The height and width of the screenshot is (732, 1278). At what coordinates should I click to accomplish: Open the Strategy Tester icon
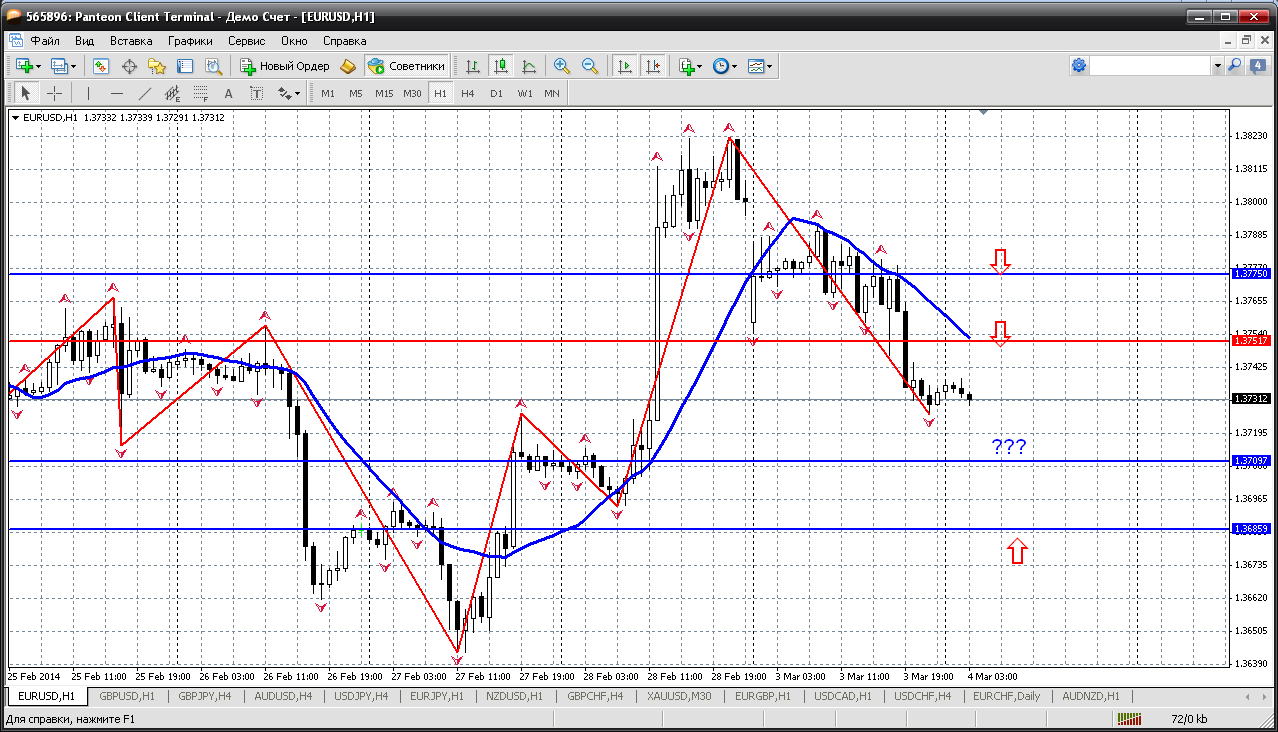(x=213, y=66)
